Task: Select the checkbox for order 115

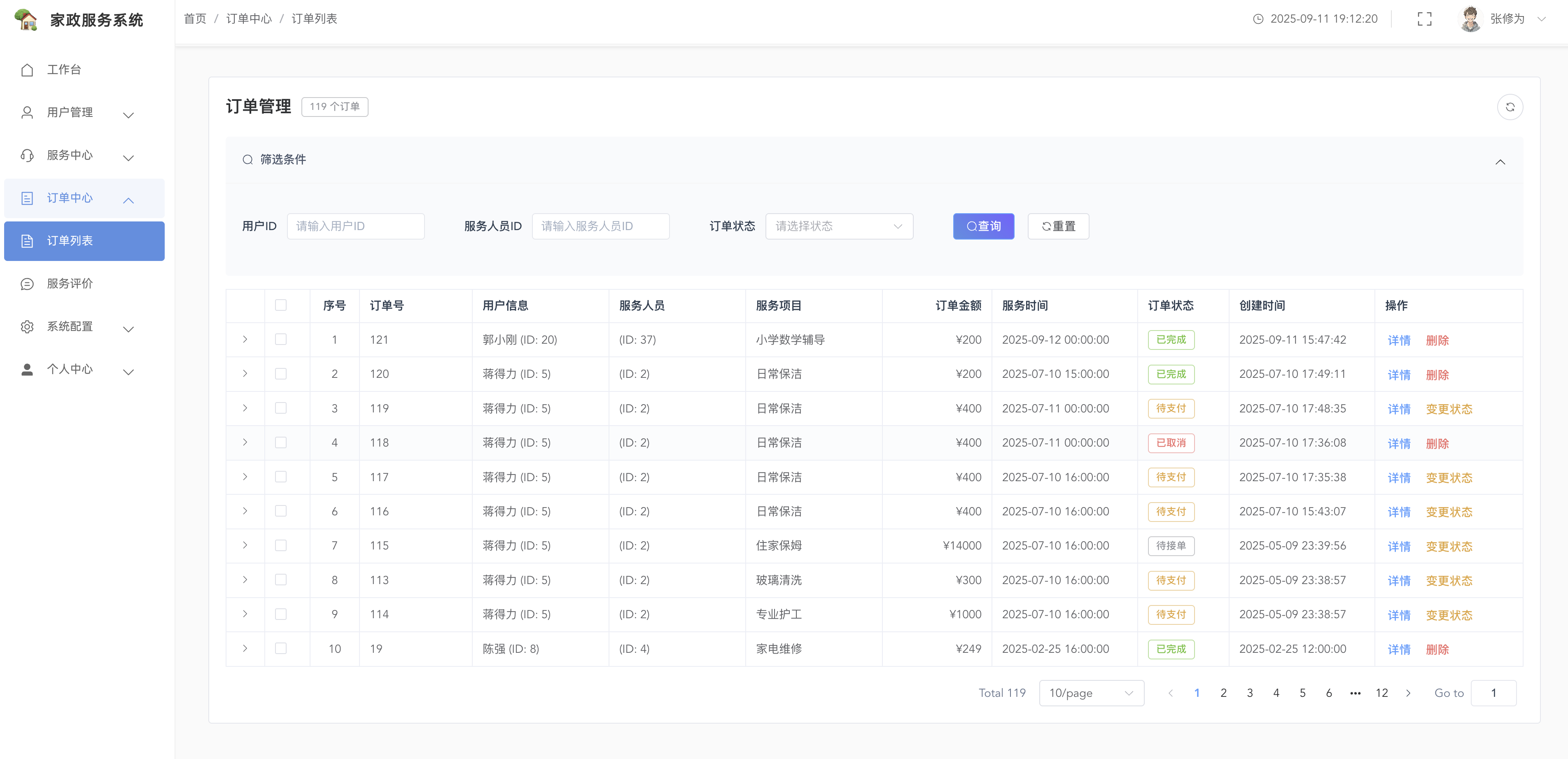Action: pos(280,545)
